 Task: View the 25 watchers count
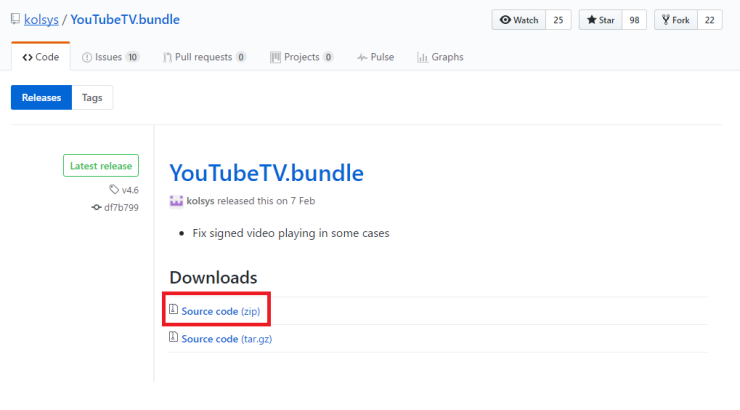[x=558, y=20]
